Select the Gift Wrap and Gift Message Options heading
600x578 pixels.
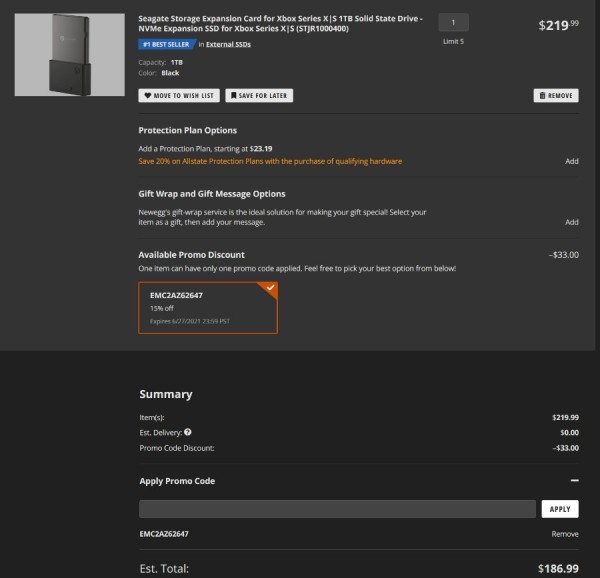point(212,194)
